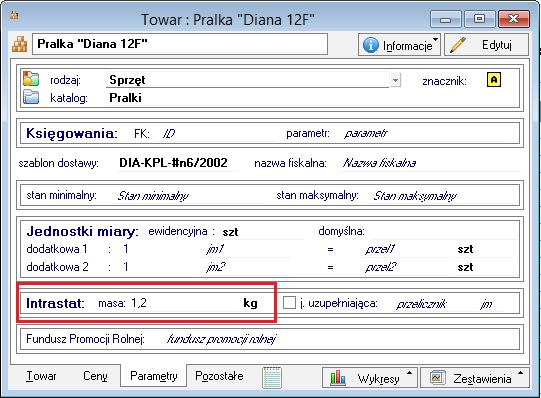Open the notepad notes icon

coord(272,377)
